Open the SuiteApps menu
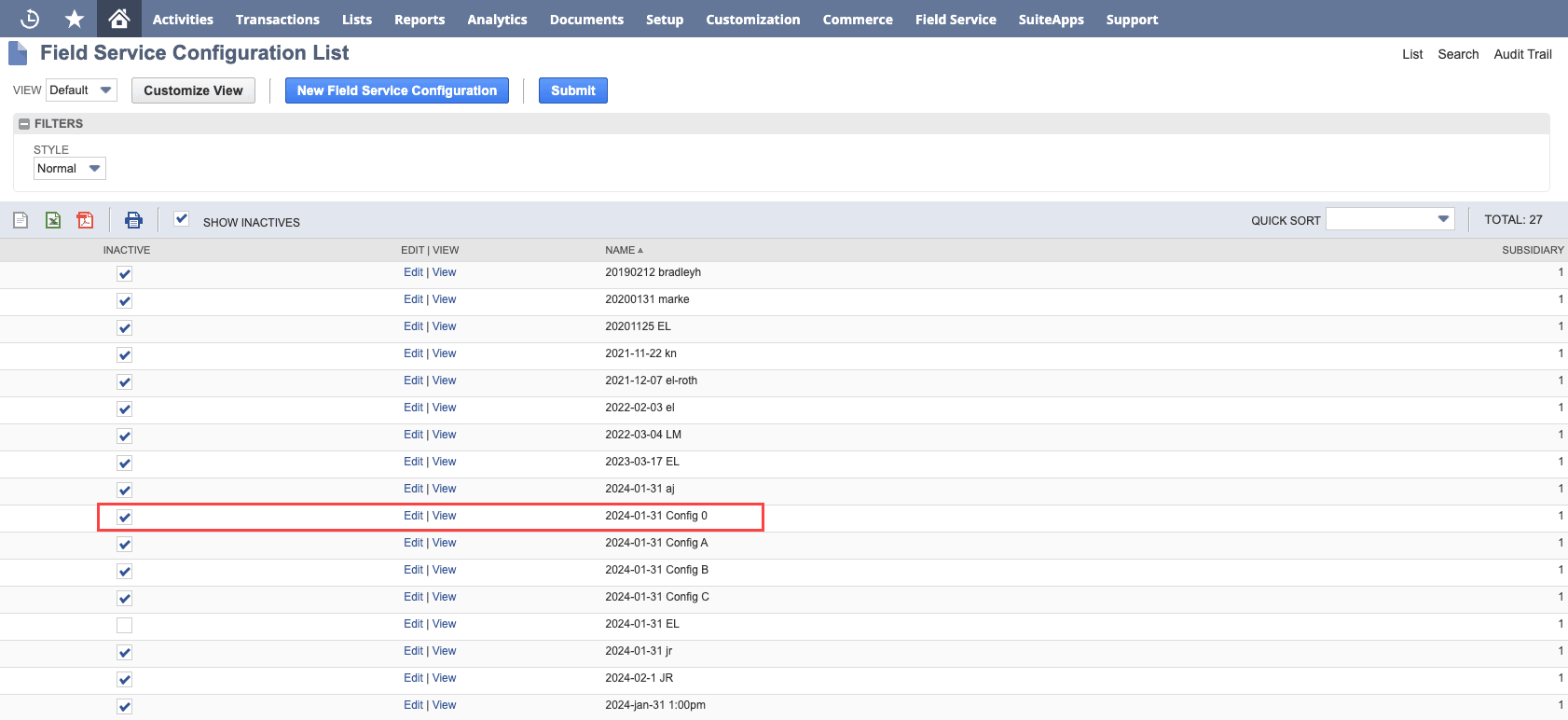Image resolution: width=1568 pixels, height=720 pixels. [x=1052, y=19]
